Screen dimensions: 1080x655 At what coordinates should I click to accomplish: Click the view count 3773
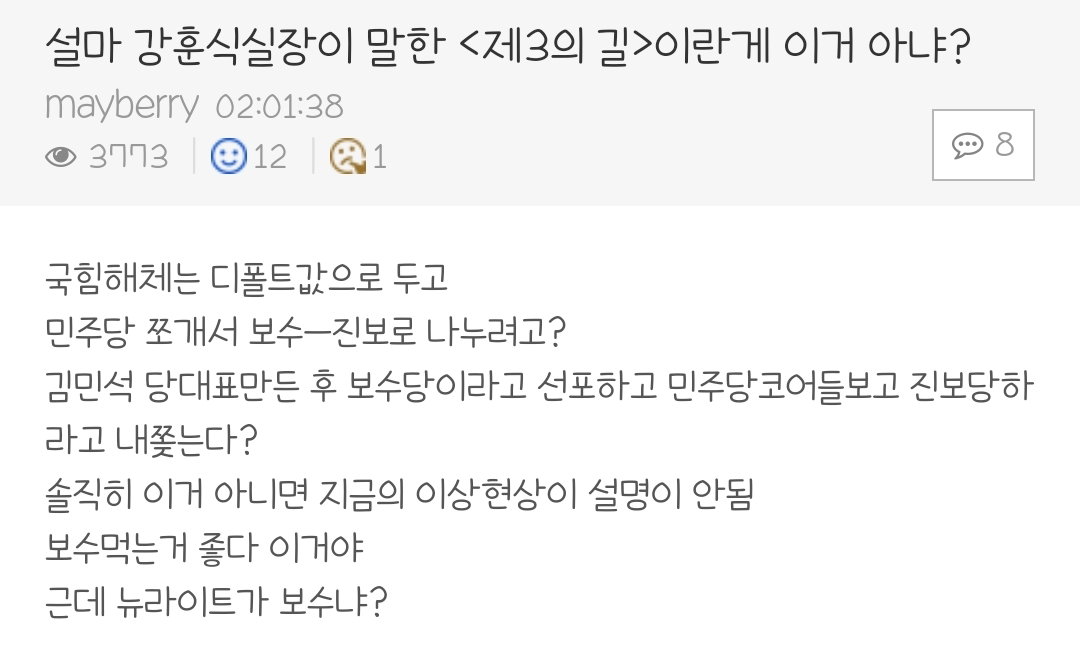click(x=129, y=157)
